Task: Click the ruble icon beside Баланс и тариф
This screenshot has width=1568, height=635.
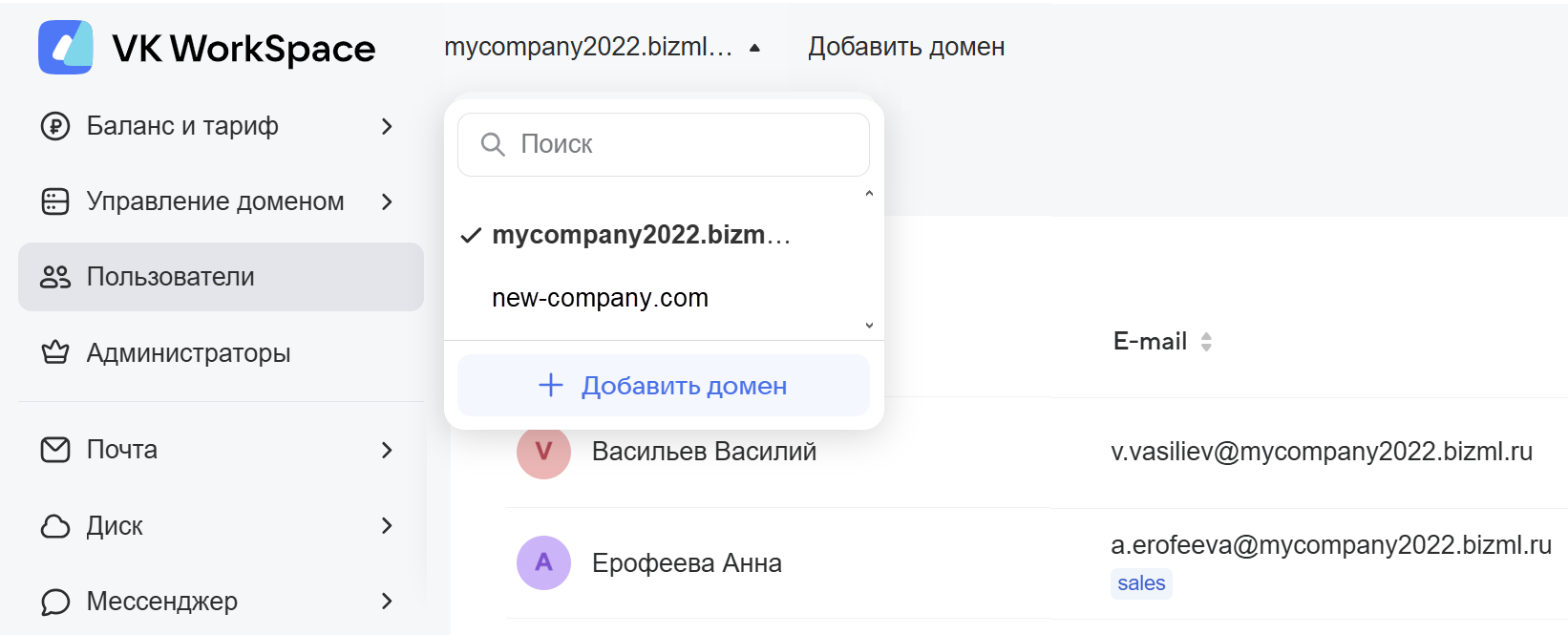Action: pos(55,126)
